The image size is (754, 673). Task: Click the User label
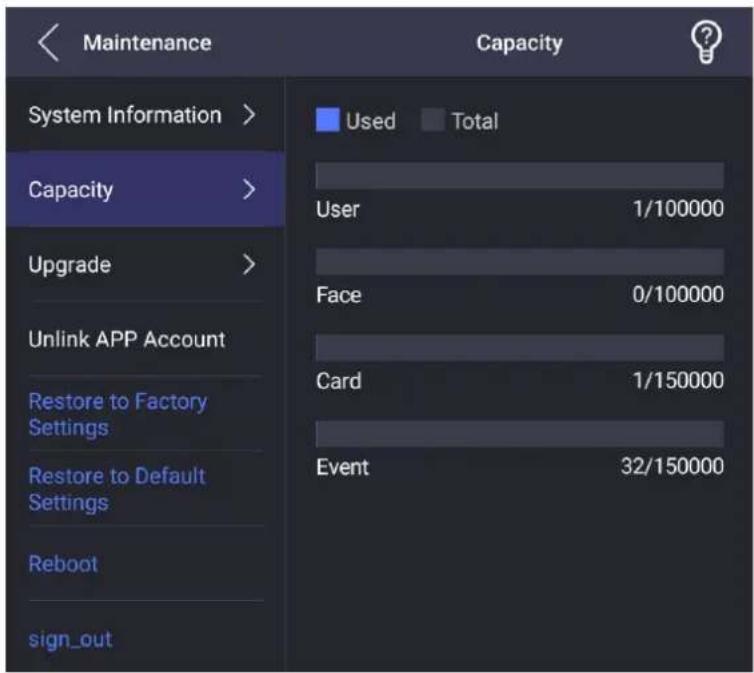[338, 209]
